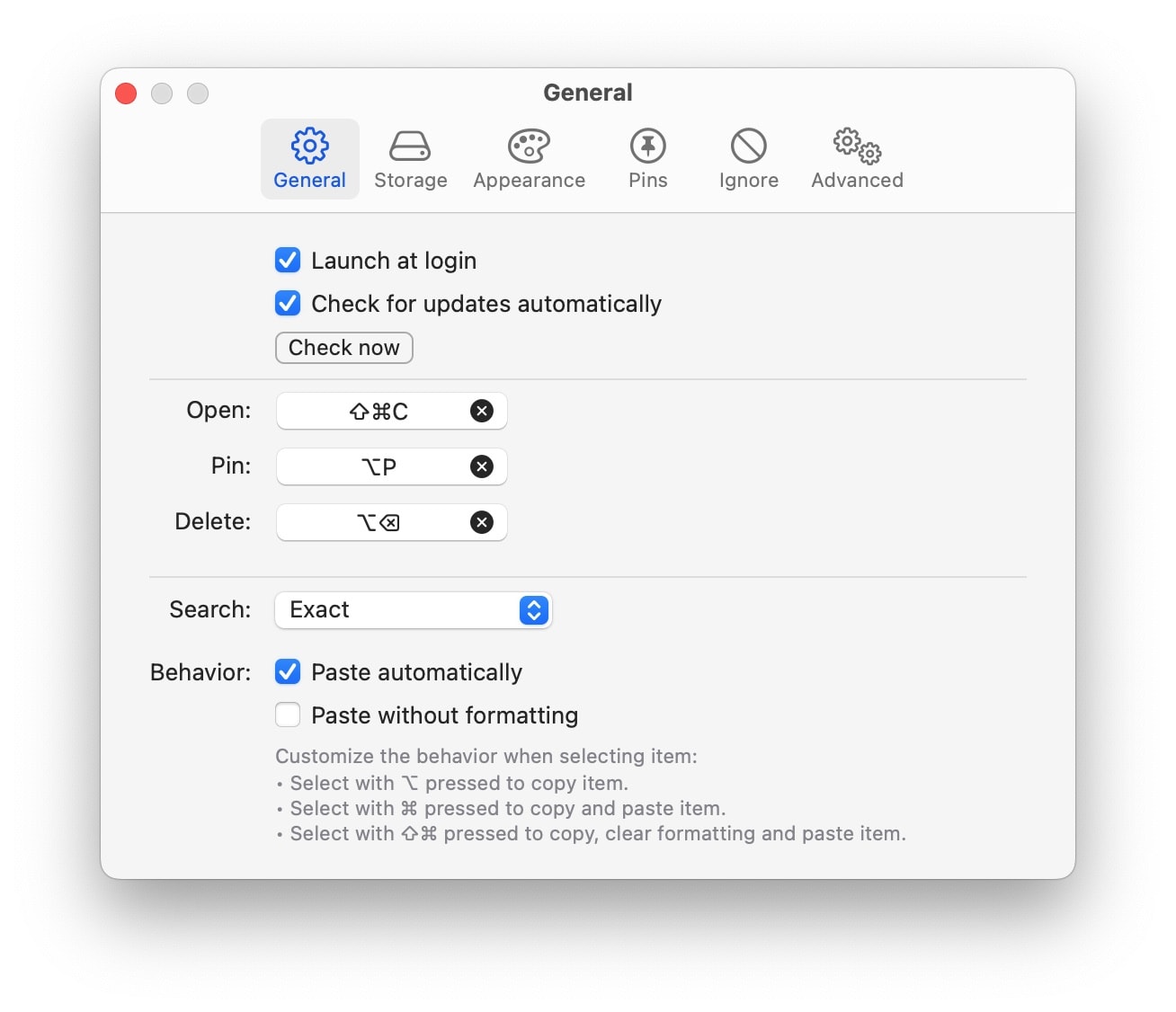Enable Paste without formatting

pos(287,715)
